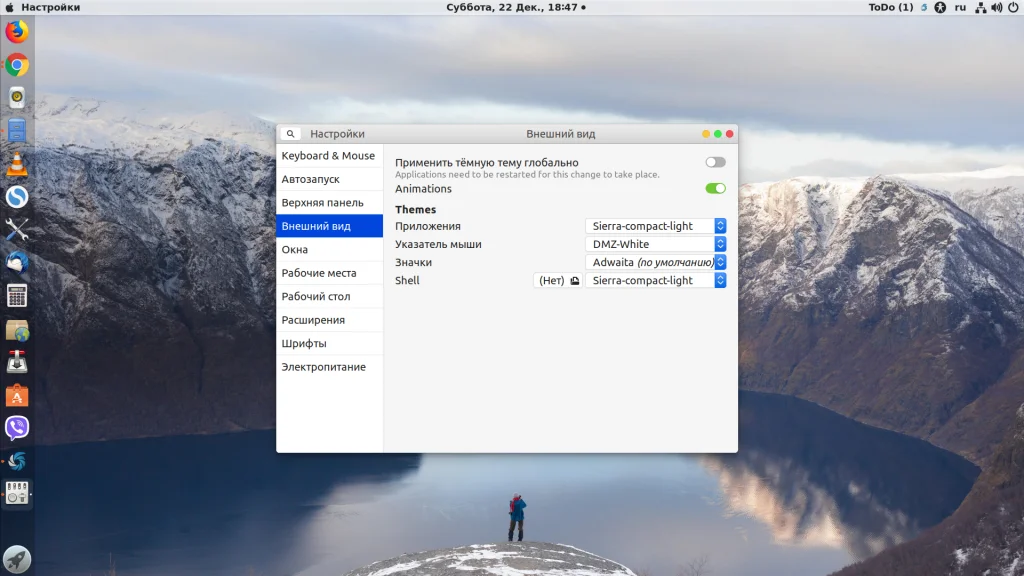Launch Firefox from the dock

click(x=17, y=31)
